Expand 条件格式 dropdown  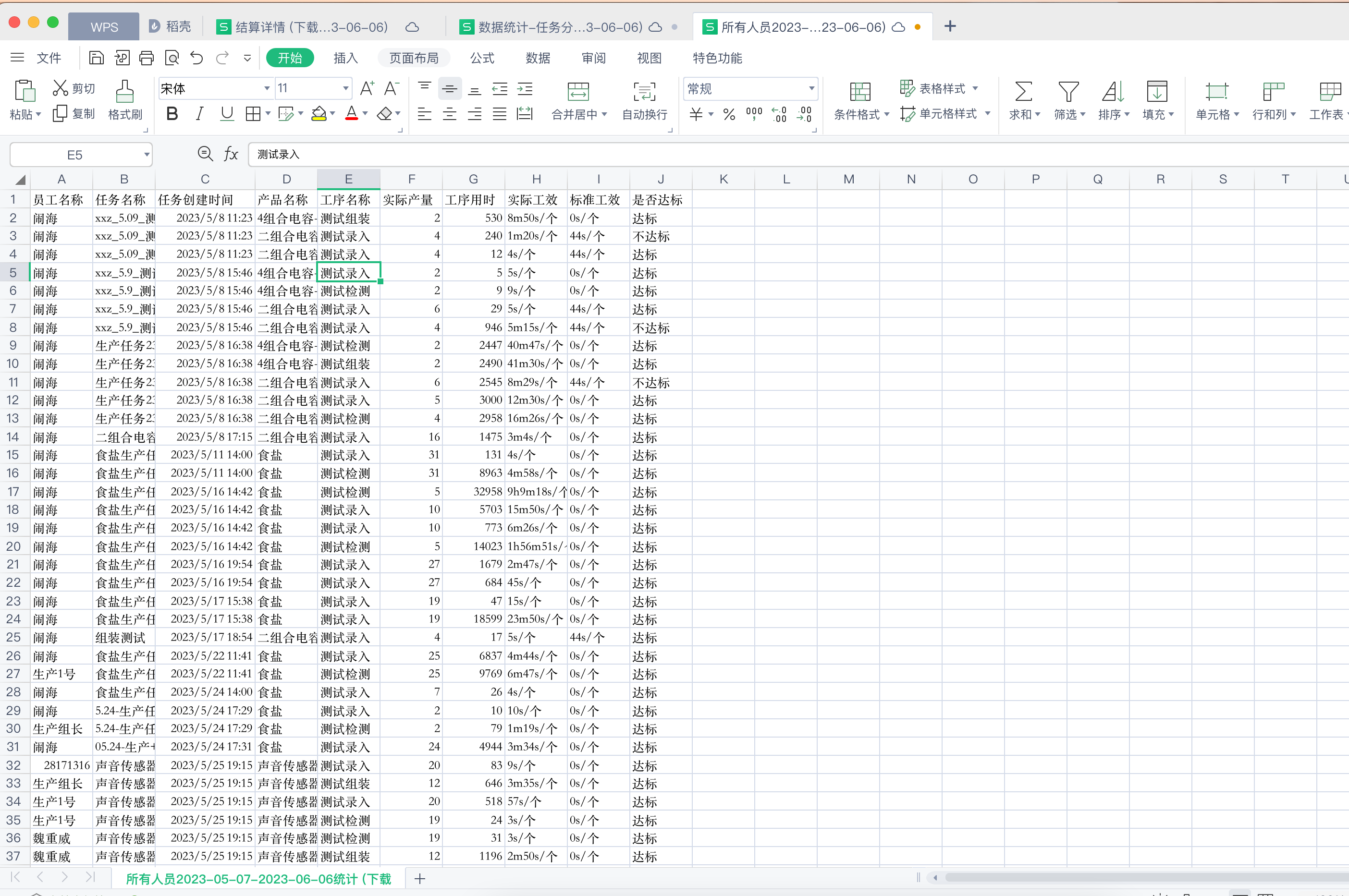[886, 114]
